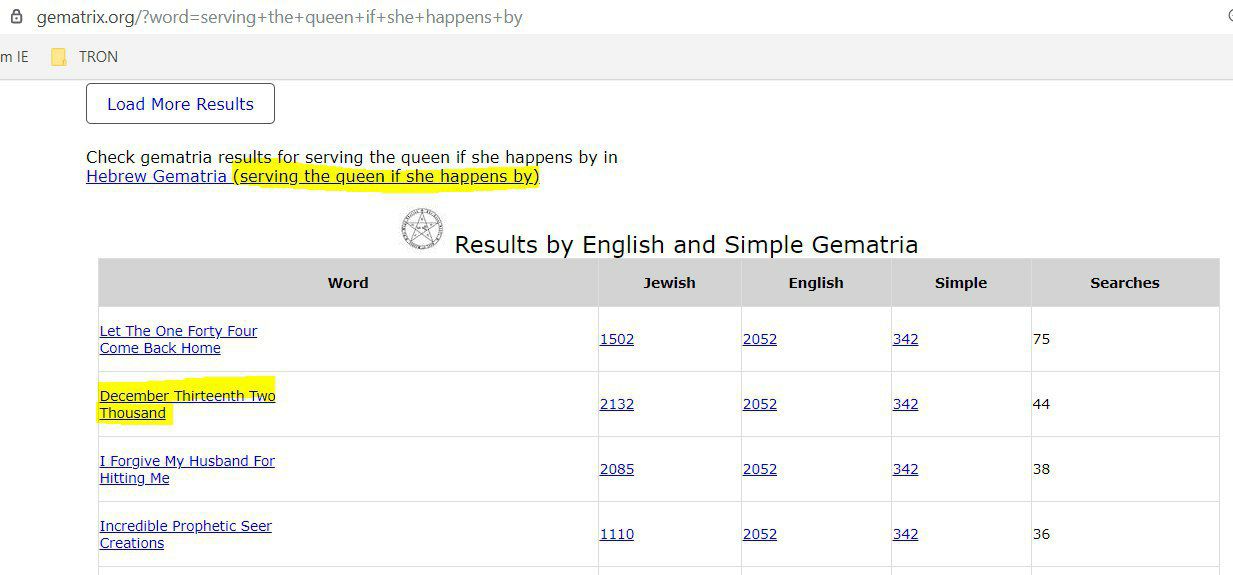Click Jewish value 1110

617,534
